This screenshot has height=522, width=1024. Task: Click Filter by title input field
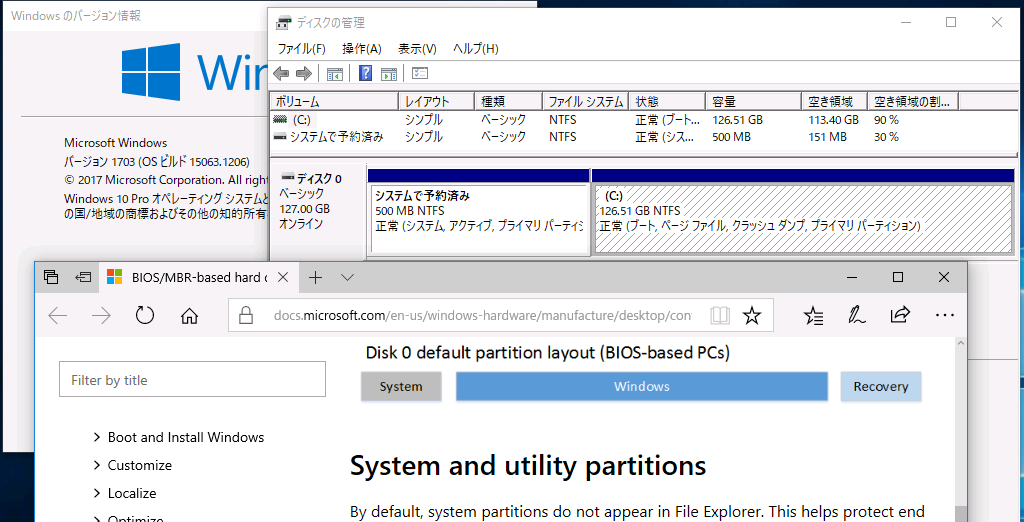[x=192, y=380]
